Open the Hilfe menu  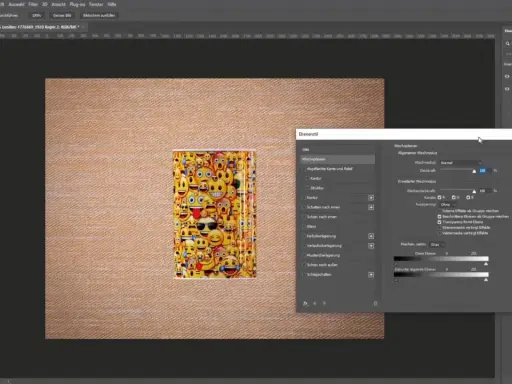pos(112,4)
